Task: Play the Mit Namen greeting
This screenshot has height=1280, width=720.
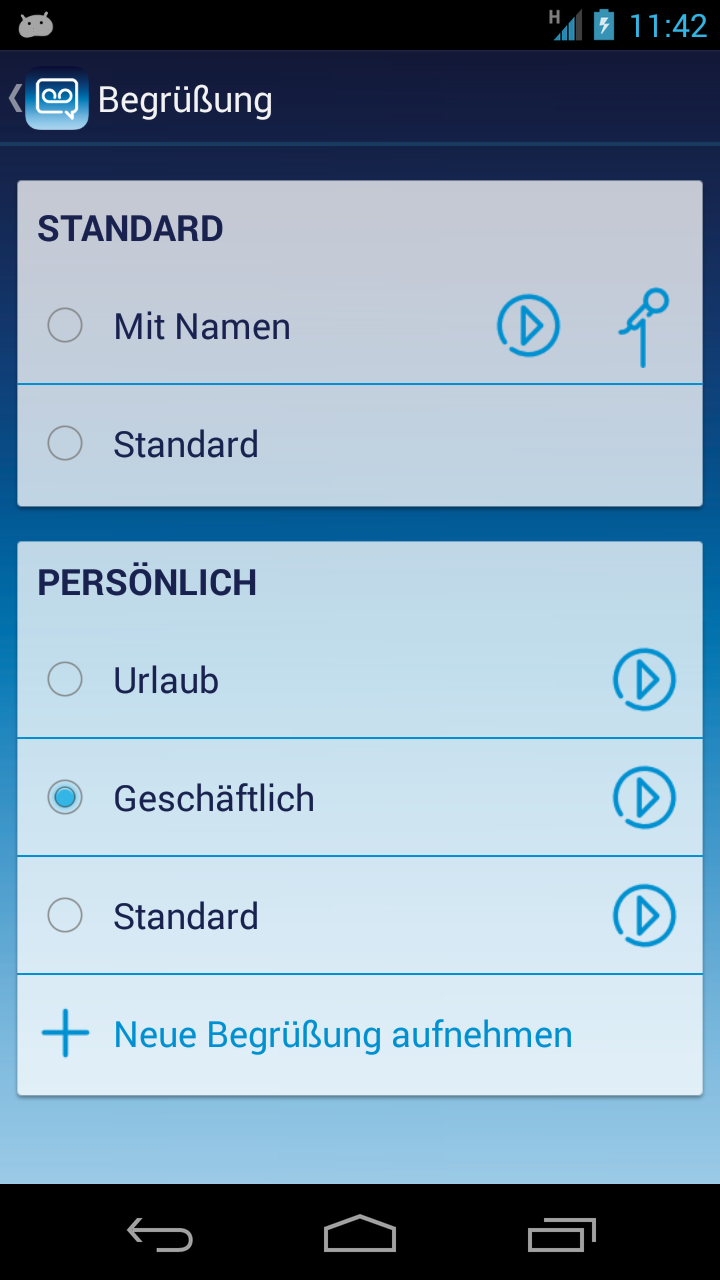Action: tap(528, 326)
